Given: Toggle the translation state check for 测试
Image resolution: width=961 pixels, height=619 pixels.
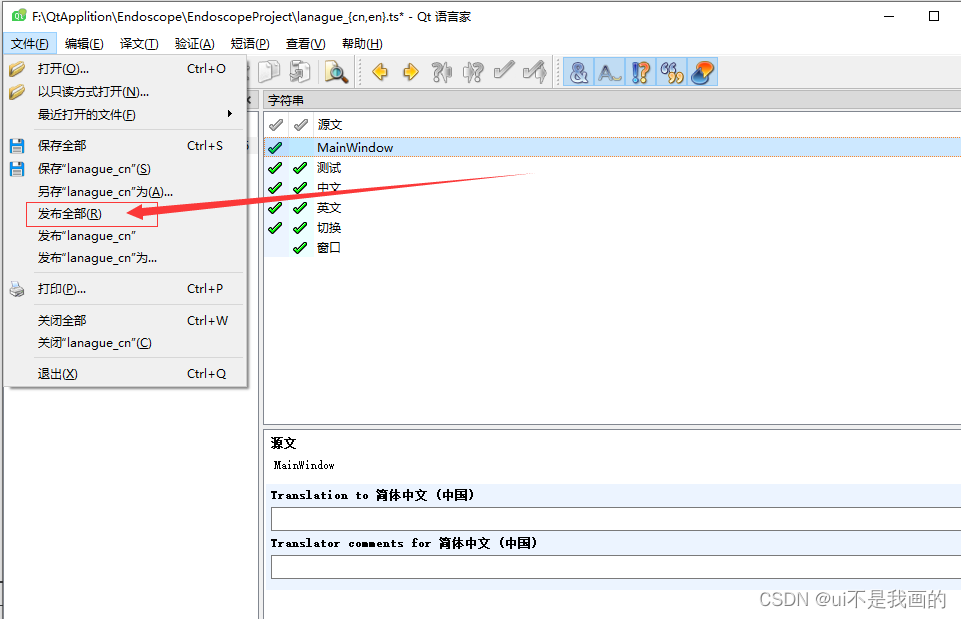Looking at the screenshot, I should pyautogui.click(x=275, y=167).
